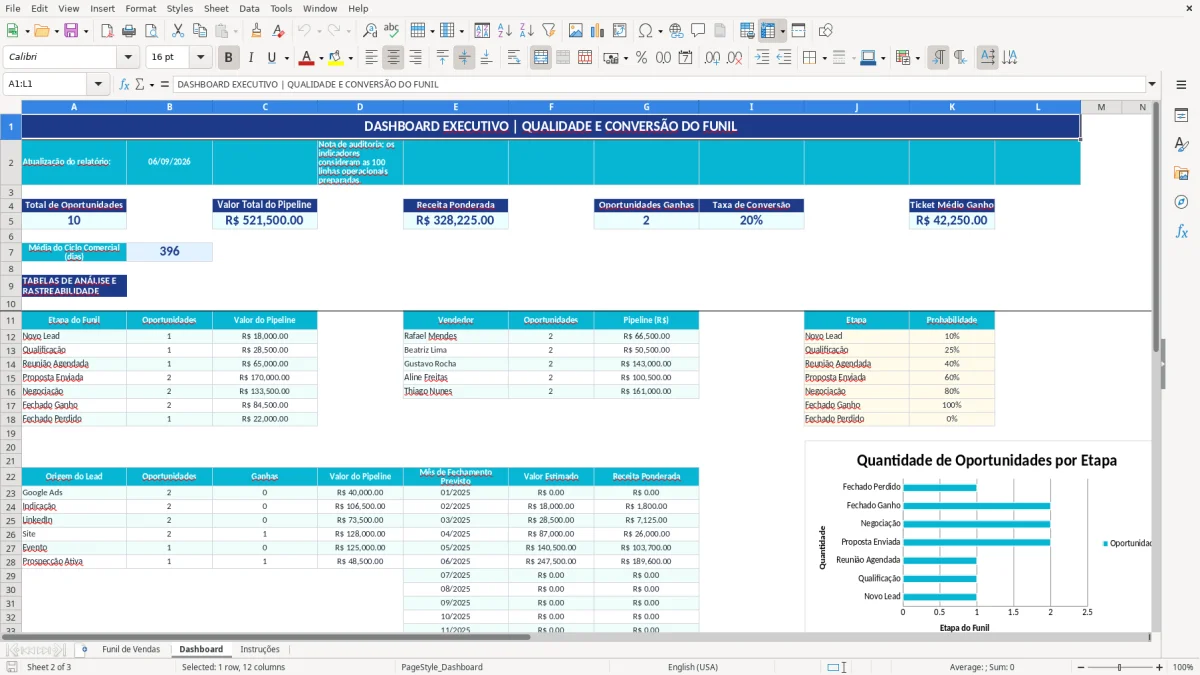Expand the underline style dropdown arrow
Image resolution: width=1200 pixels, height=675 pixels.
coord(286,58)
